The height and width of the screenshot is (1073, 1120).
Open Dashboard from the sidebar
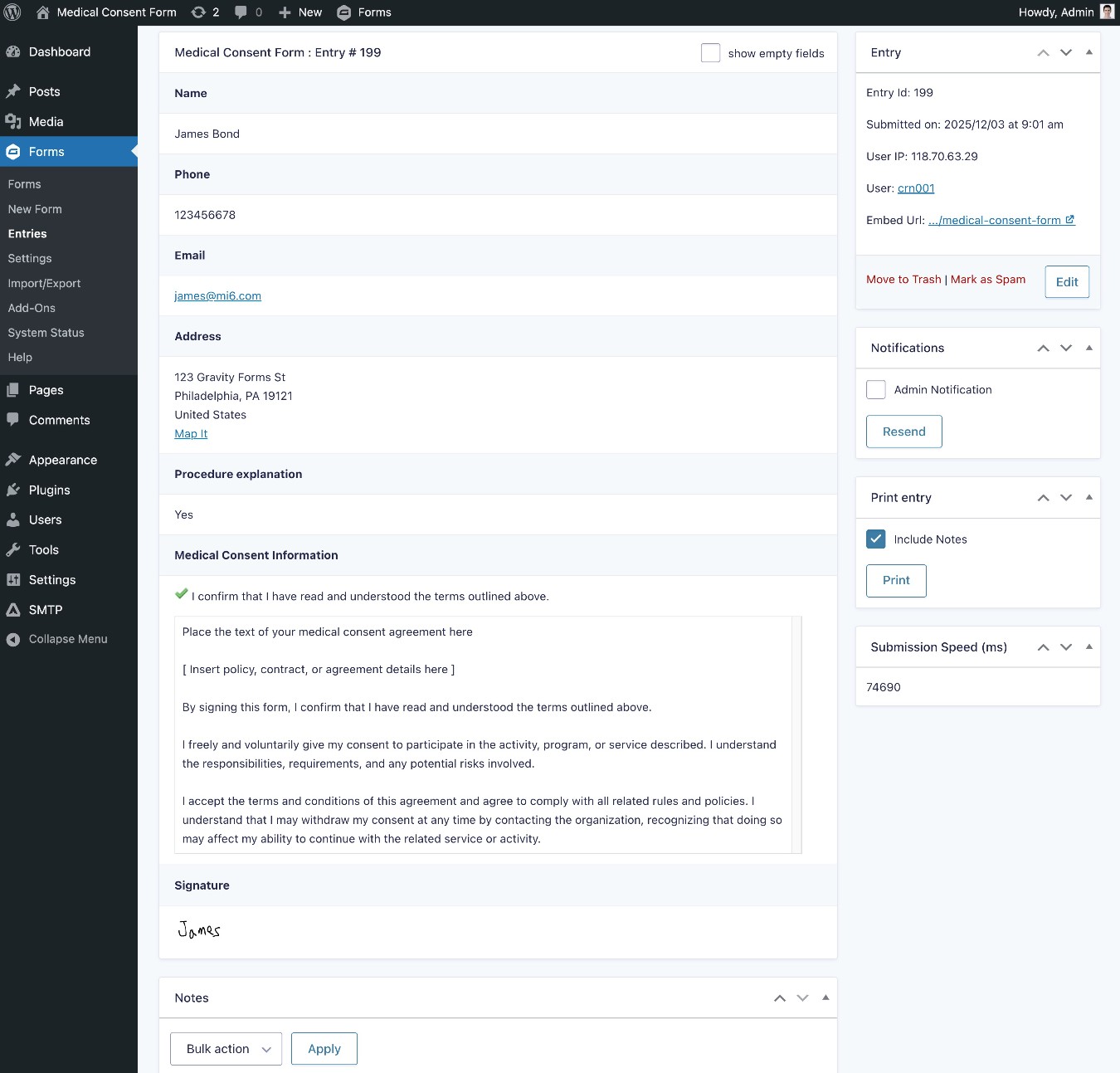(60, 51)
